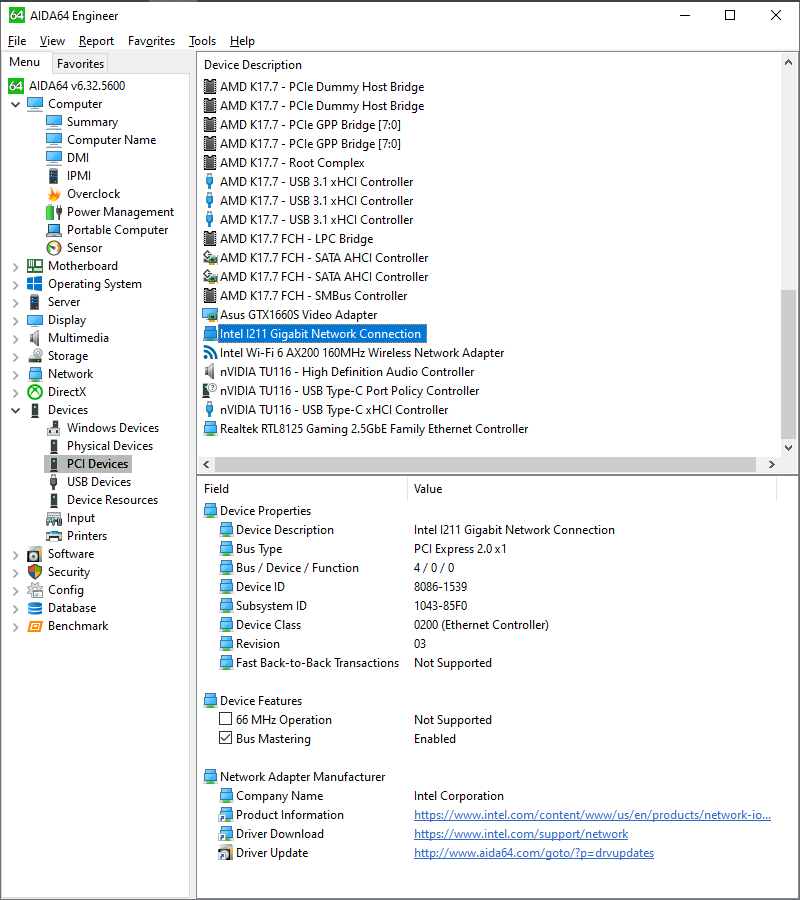
Task: Click the Security shield icon
Action: click(35, 572)
